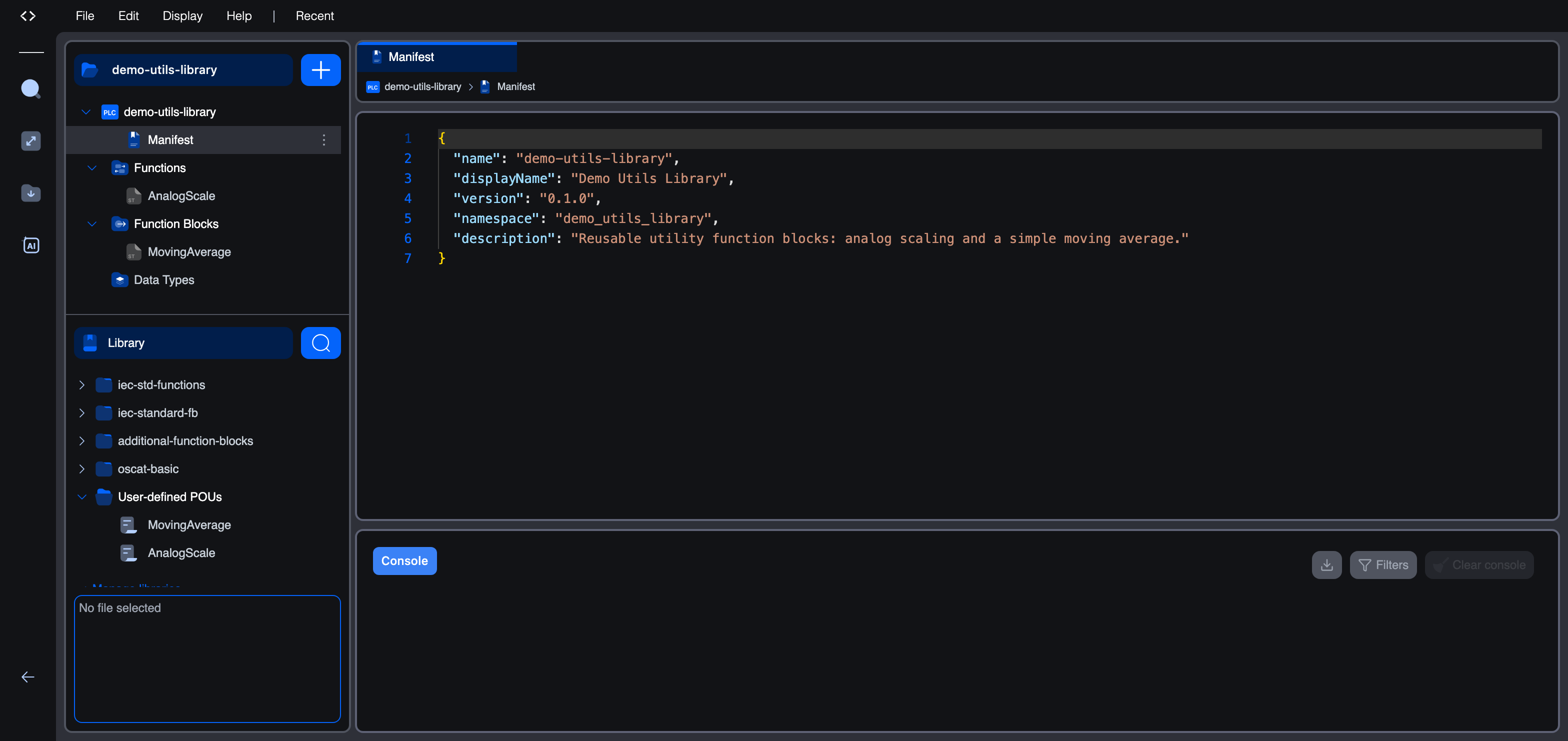Viewport: 1568px width, 741px height.
Task: Click the project folder icon in header
Action: [x=90, y=70]
